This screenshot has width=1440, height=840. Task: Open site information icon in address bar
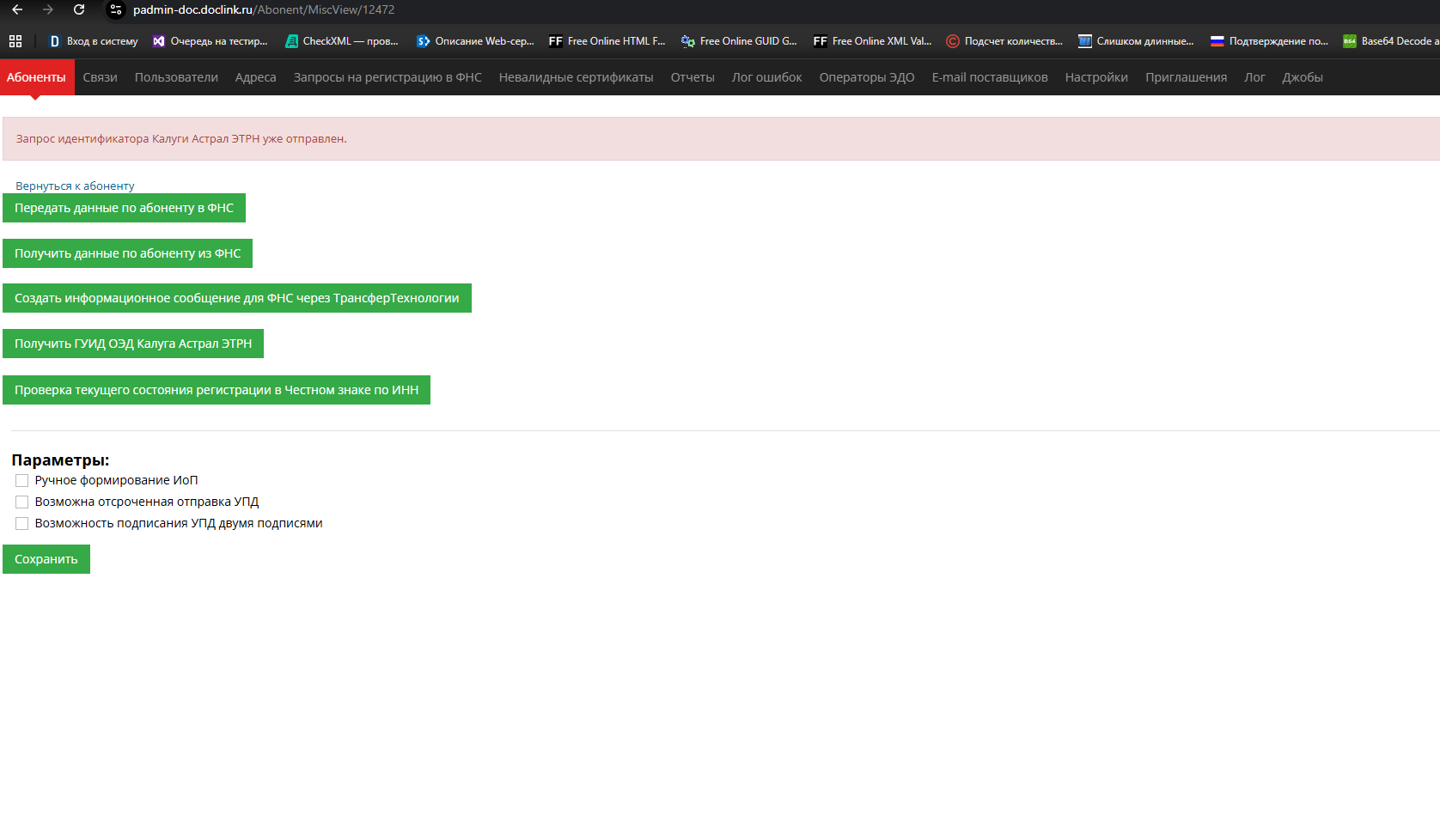[x=116, y=9]
